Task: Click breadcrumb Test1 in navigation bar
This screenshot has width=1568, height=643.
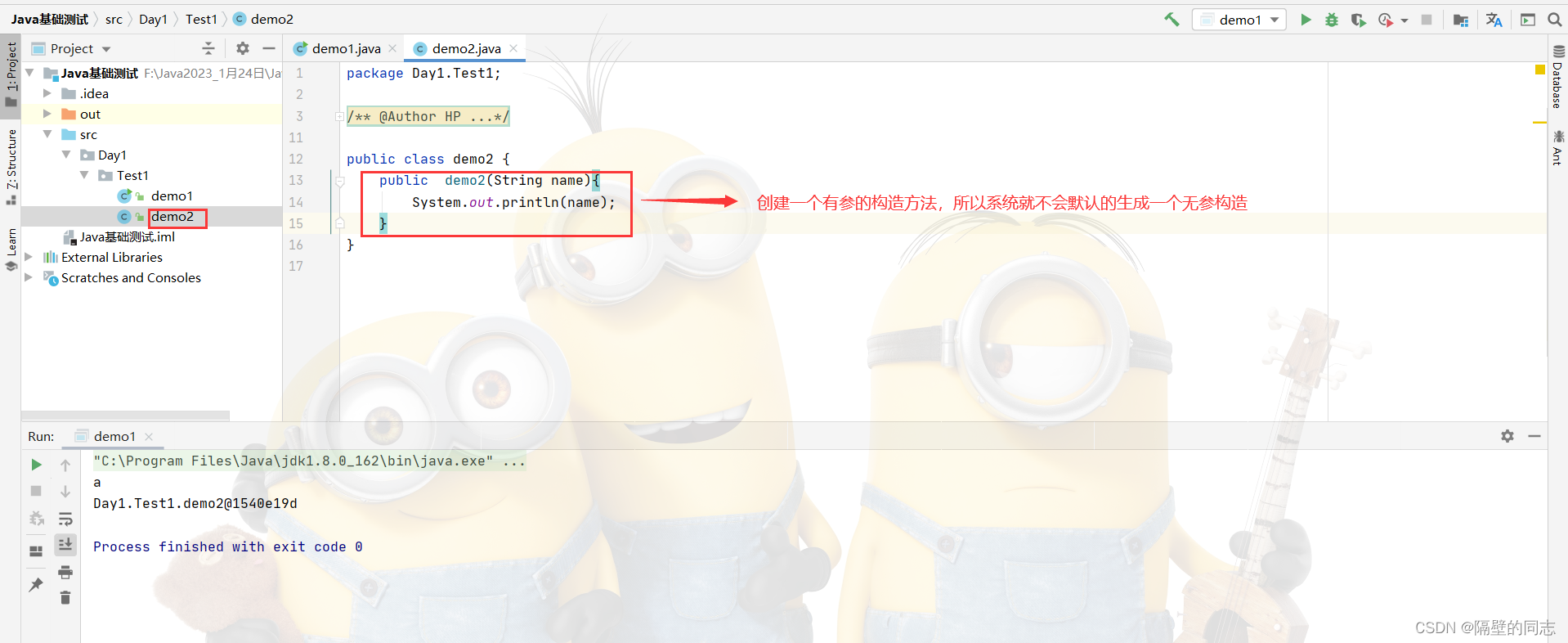Action: tap(201, 19)
